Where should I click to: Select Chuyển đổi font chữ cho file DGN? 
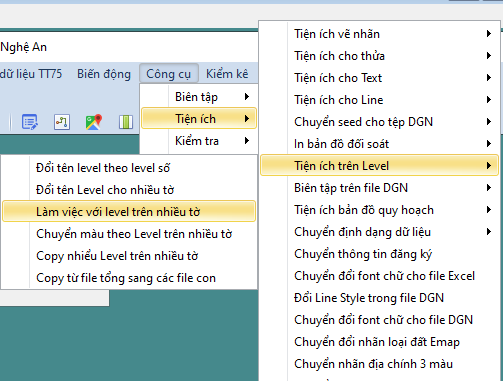point(379,320)
